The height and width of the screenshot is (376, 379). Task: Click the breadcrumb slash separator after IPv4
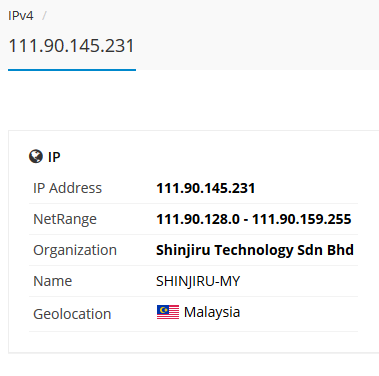click(x=44, y=16)
